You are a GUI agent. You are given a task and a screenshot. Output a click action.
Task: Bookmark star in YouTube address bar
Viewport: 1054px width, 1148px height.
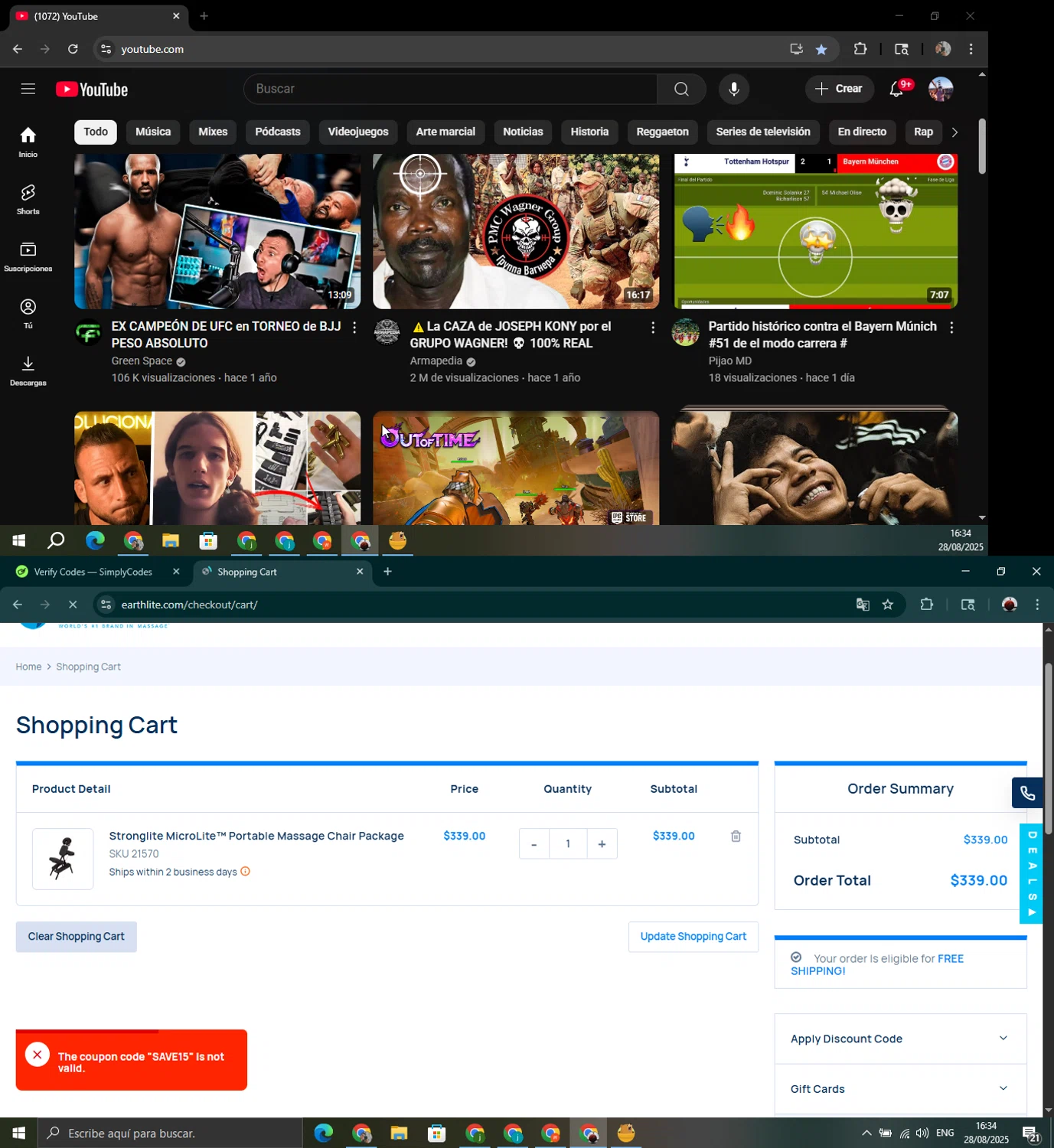click(x=821, y=49)
